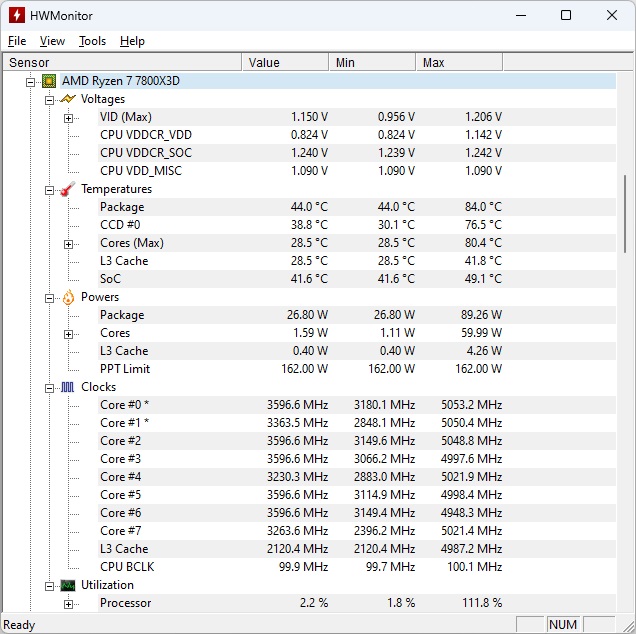The image size is (636, 634).
Task: Open the View menu
Action: [x=52, y=41]
